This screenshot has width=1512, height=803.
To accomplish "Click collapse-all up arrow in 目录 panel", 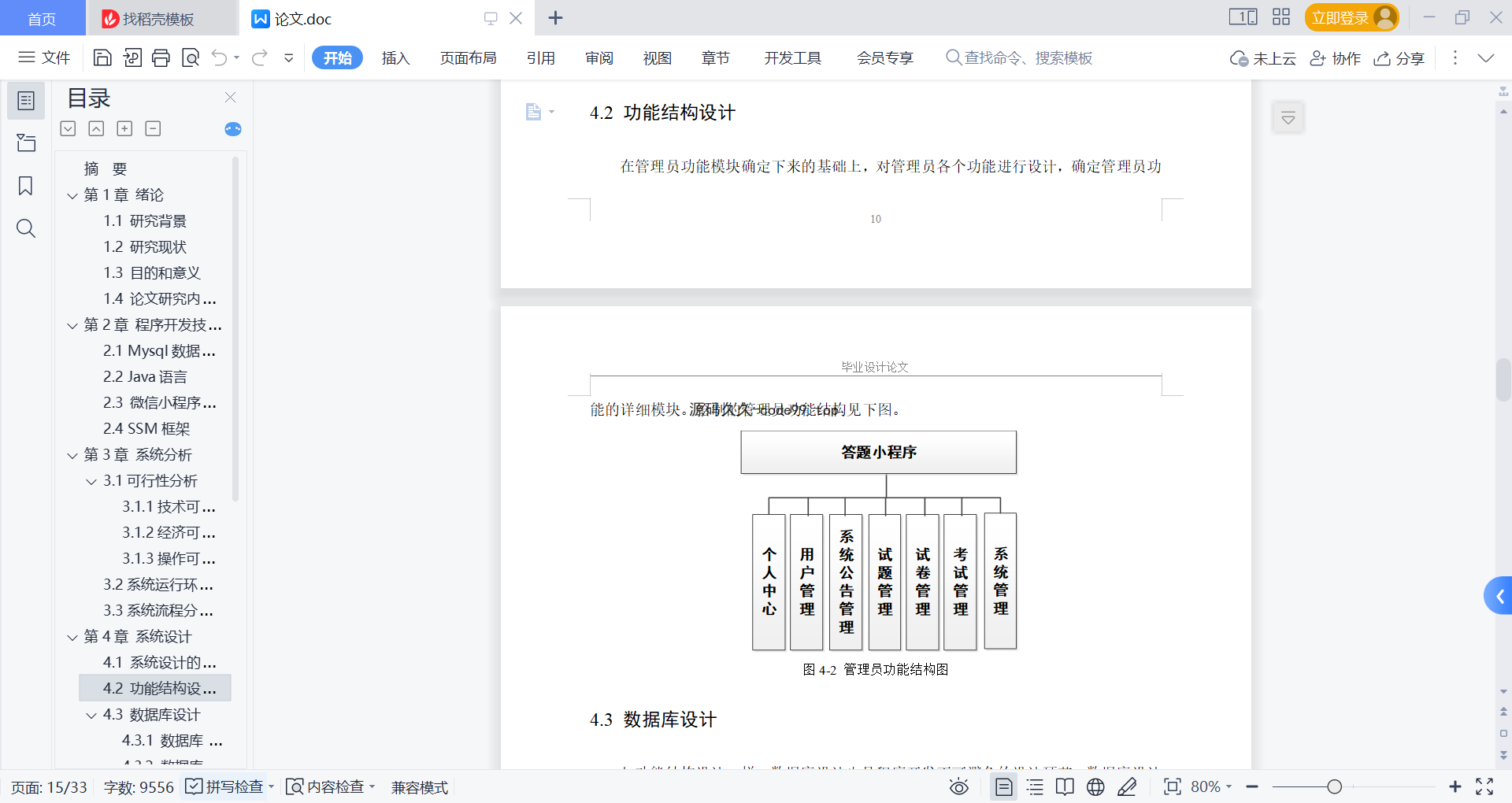I will [96, 128].
